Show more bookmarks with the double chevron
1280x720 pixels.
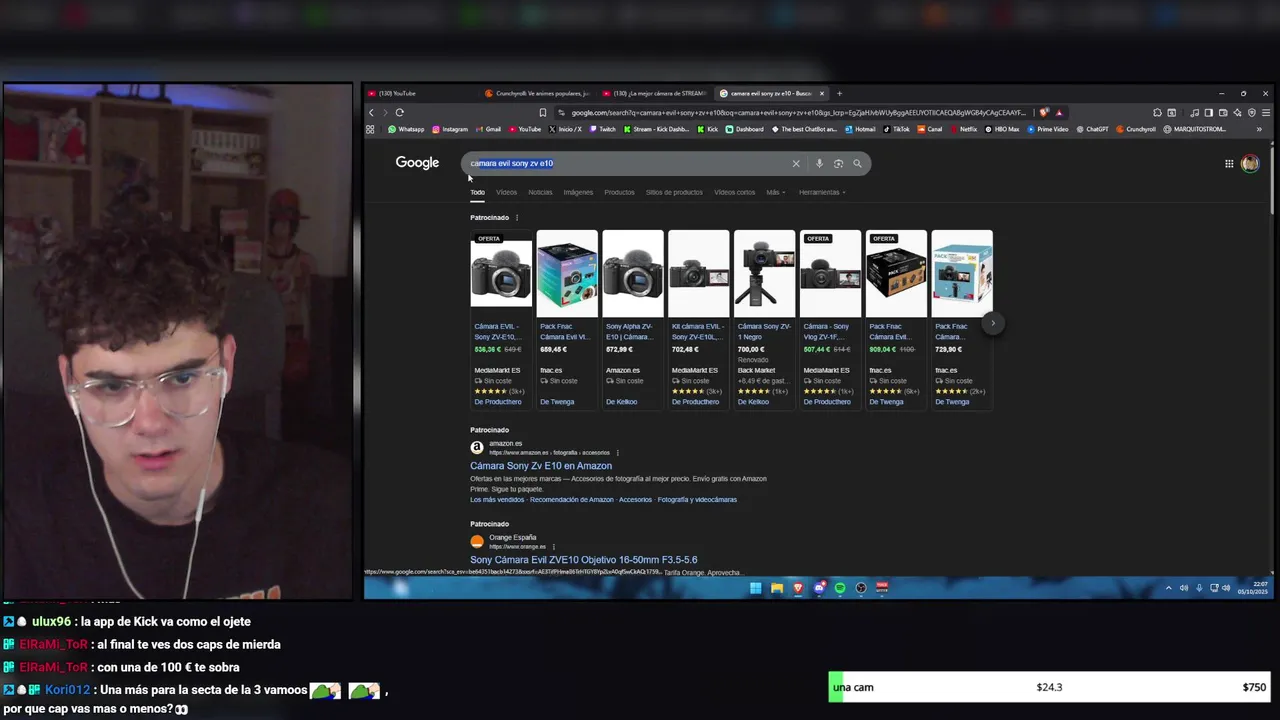1259,129
